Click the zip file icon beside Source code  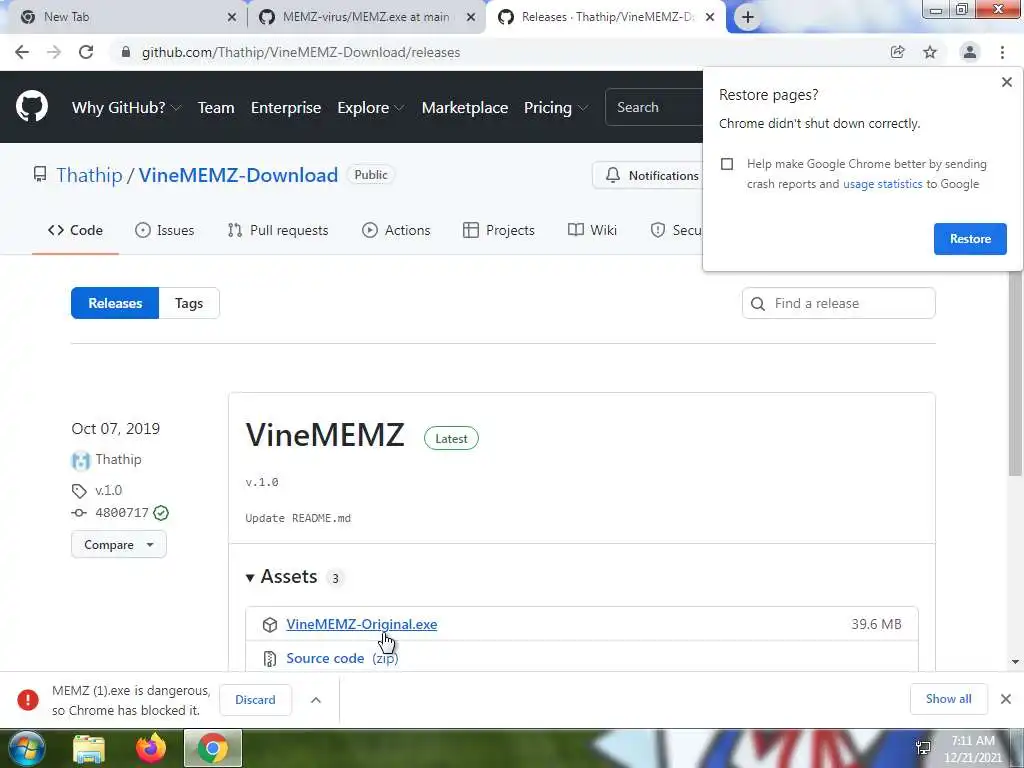270,658
